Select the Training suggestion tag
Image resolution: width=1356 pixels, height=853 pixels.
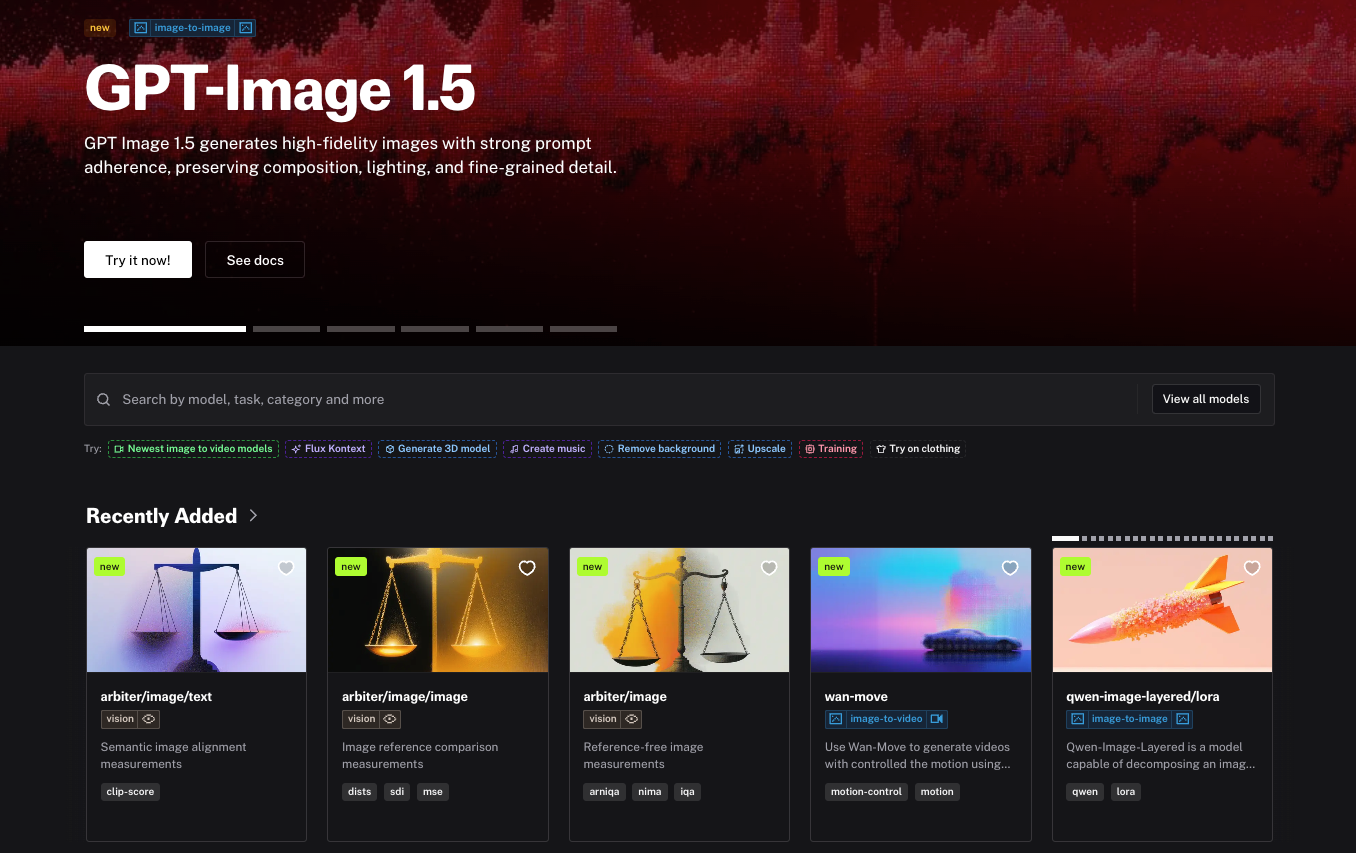coord(830,449)
